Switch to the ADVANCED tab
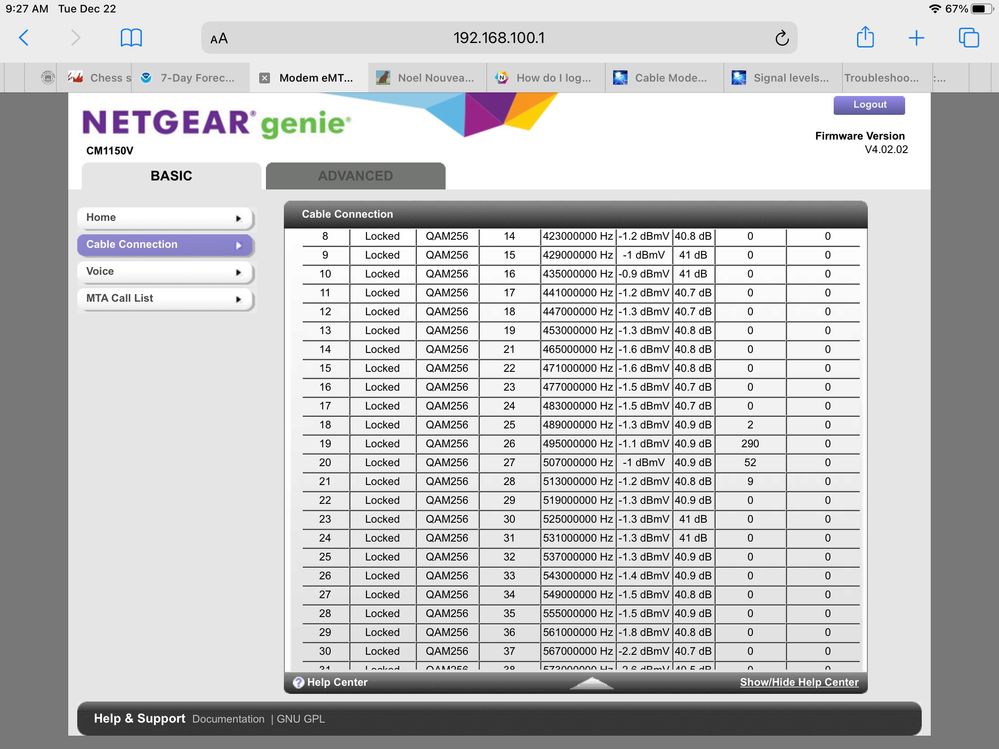 tap(355, 176)
